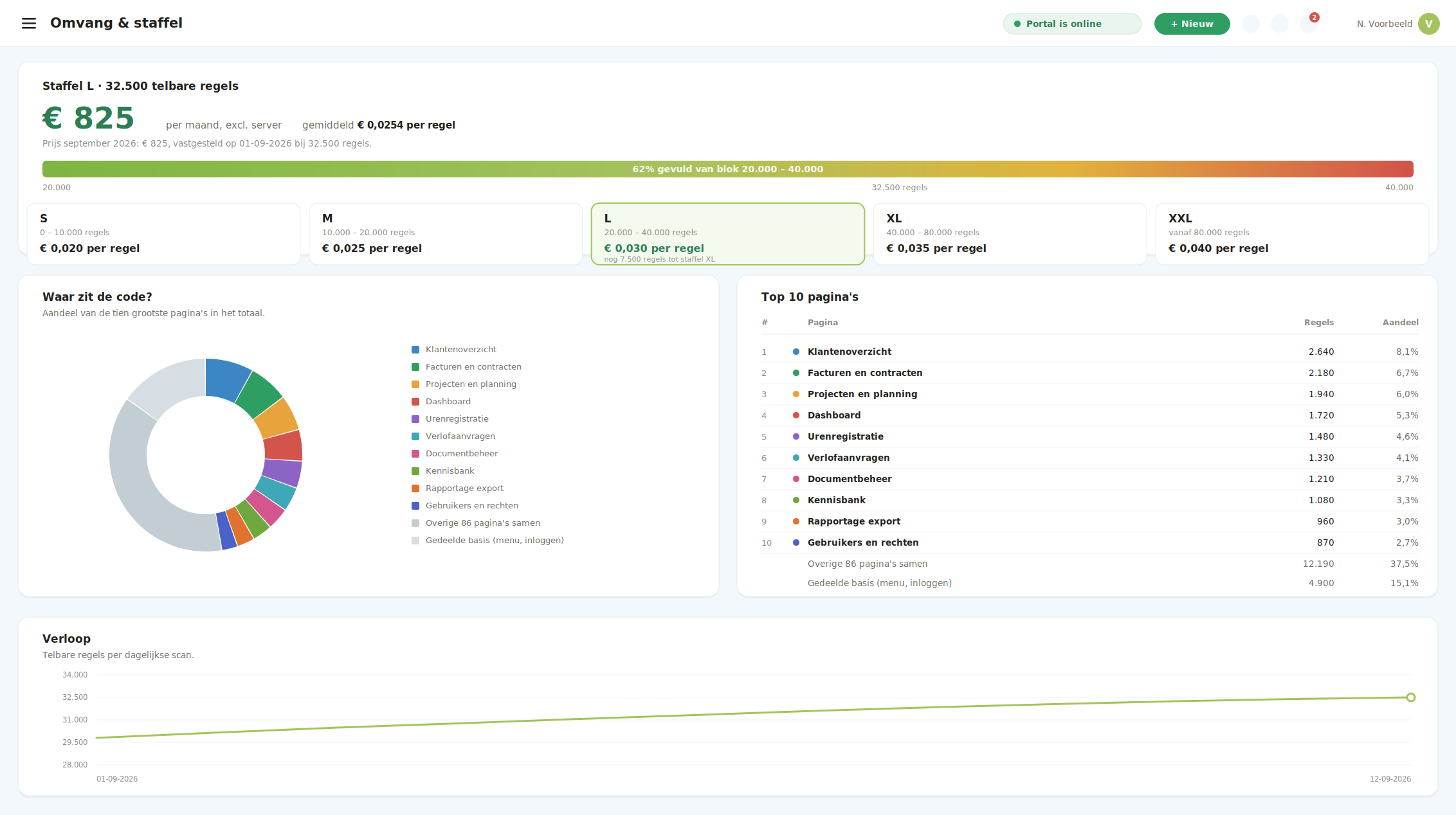Open the hamburger navigation menu
The image size is (1456, 815).
[x=29, y=24]
